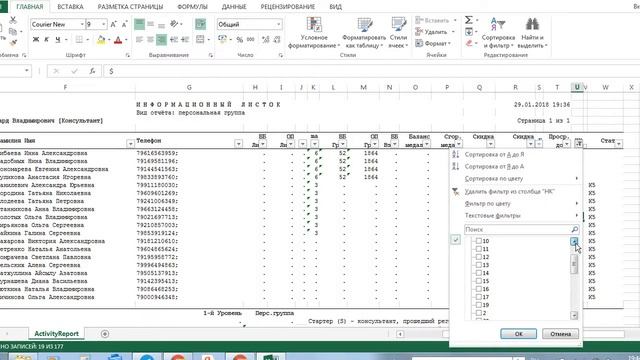
Task: Click the percent style icon
Action: pyautogui.click(x=240, y=40)
